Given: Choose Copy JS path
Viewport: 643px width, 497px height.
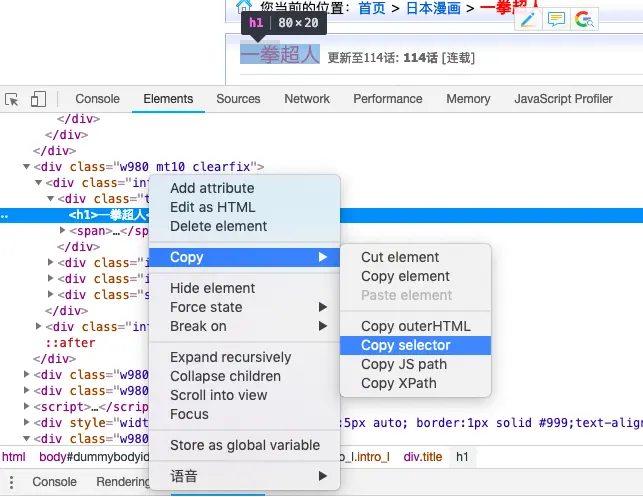Looking at the screenshot, I should [415, 364].
